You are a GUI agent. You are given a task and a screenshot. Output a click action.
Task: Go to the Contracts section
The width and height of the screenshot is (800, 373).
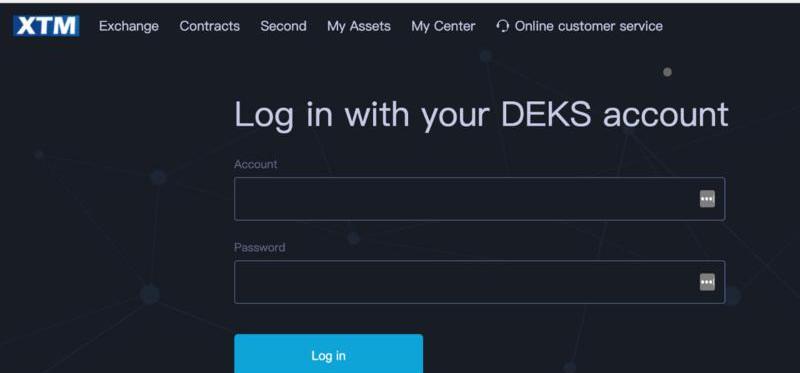210,26
